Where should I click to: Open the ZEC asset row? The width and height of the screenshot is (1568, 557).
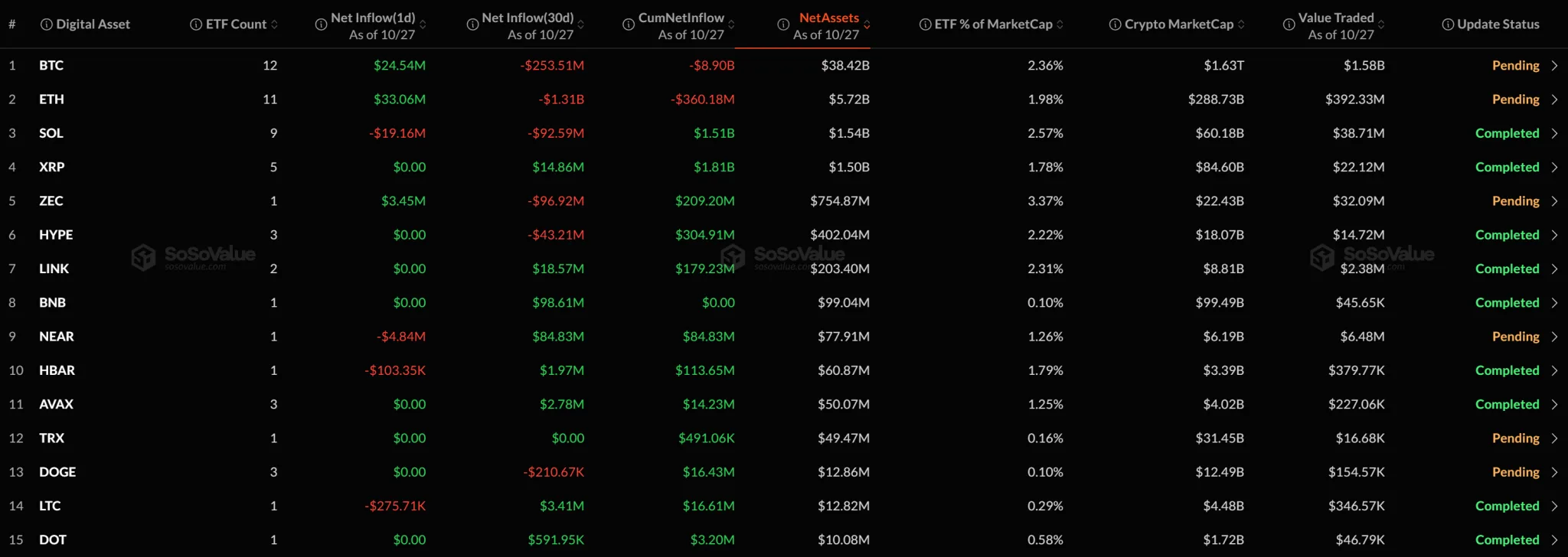click(x=784, y=201)
